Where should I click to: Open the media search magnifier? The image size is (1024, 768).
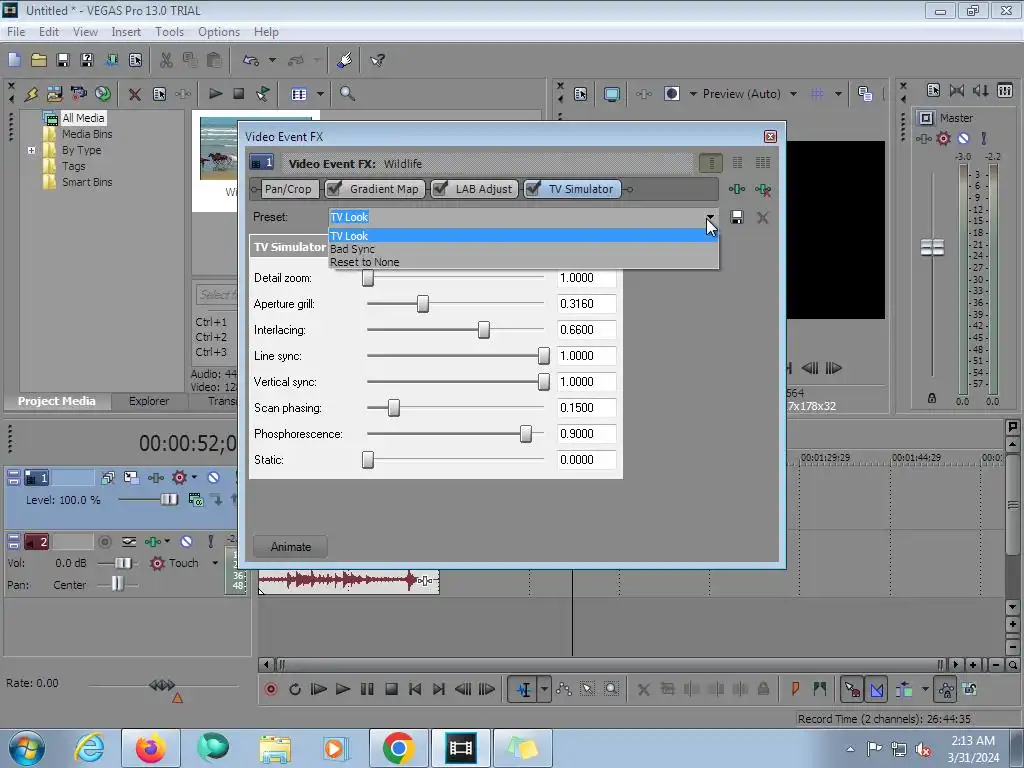pyautogui.click(x=347, y=94)
